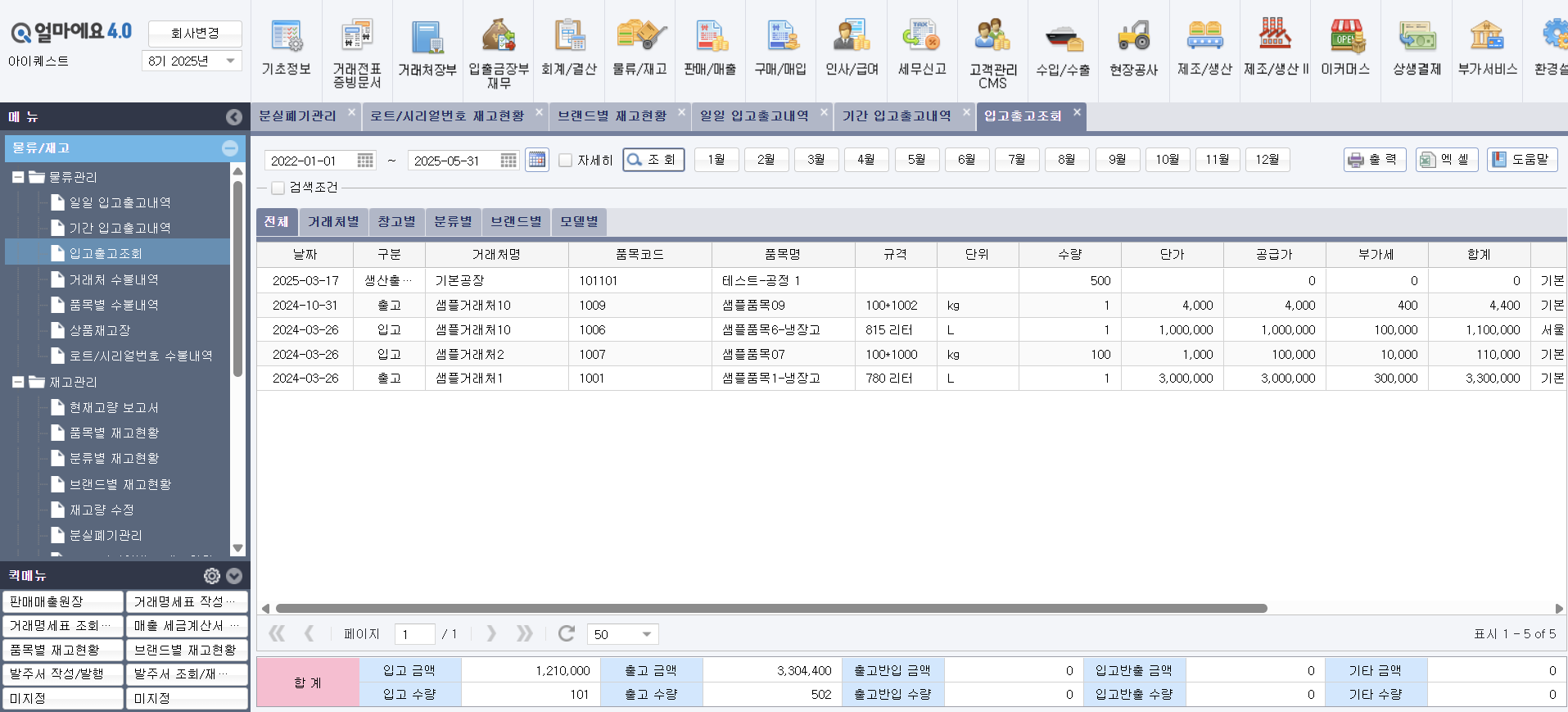The height and width of the screenshot is (712, 1568).
Task: Open the 제조/생산 module icon
Action: (x=1204, y=49)
